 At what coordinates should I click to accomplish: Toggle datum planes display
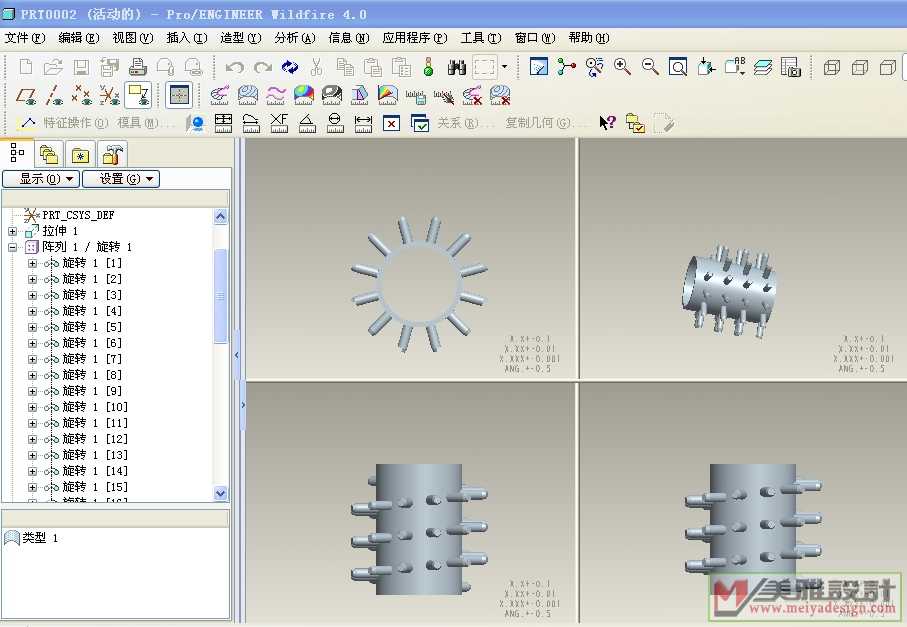pyautogui.click(x=27, y=96)
